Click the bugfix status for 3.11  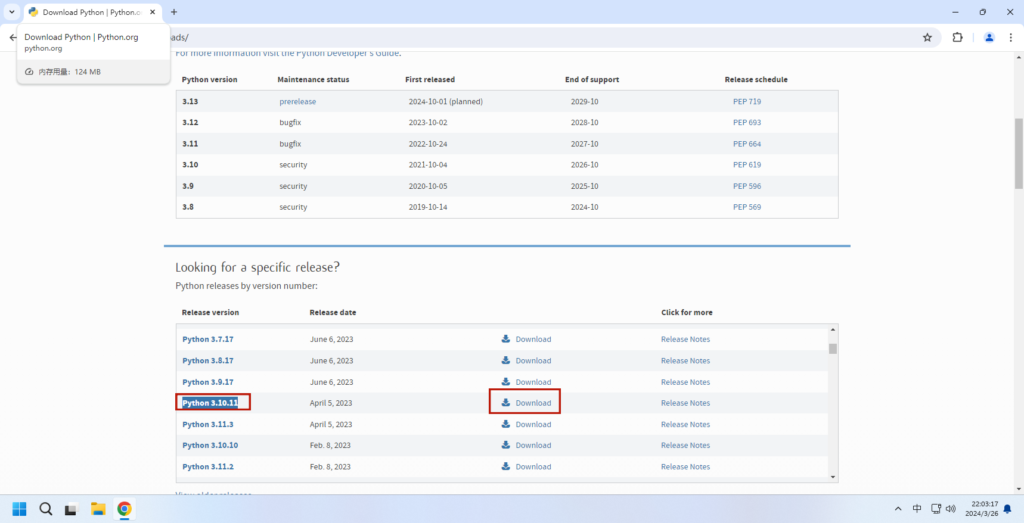coord(290,144)
